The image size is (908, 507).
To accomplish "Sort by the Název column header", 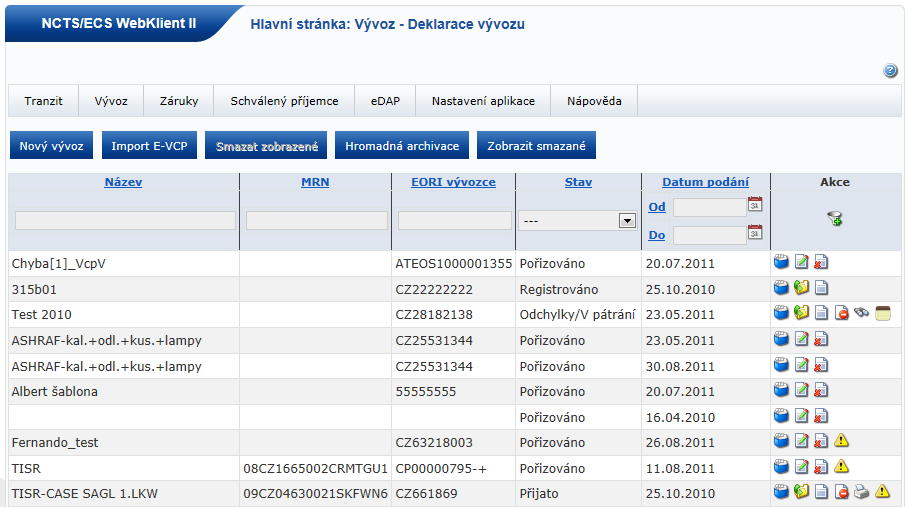I will pyautogui.click(x=123, y=182).
